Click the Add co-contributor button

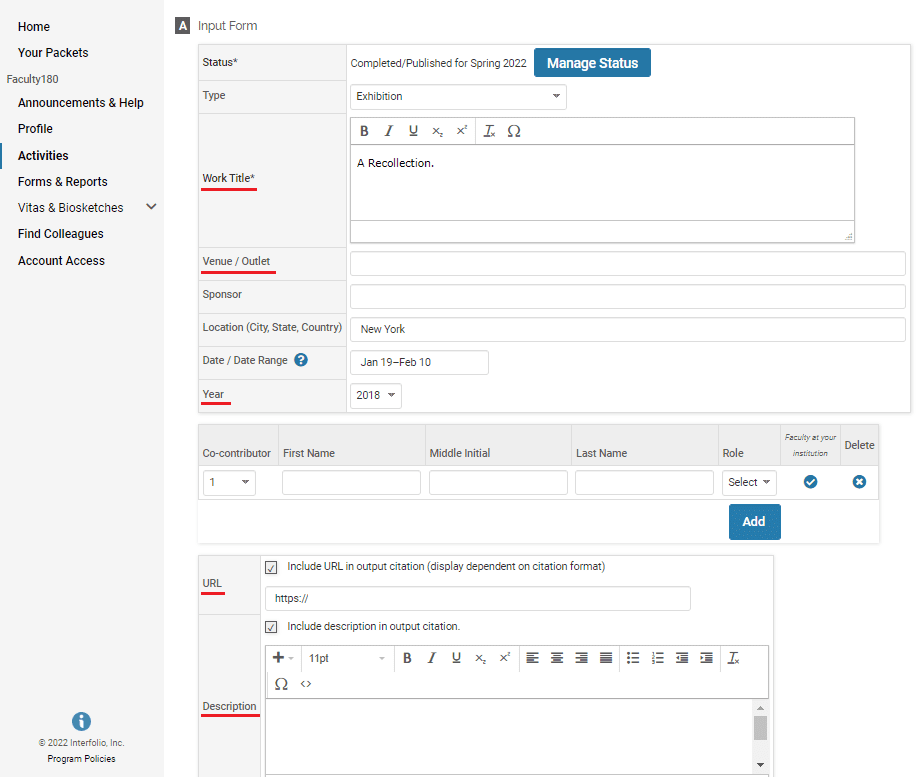coord(754,522)
